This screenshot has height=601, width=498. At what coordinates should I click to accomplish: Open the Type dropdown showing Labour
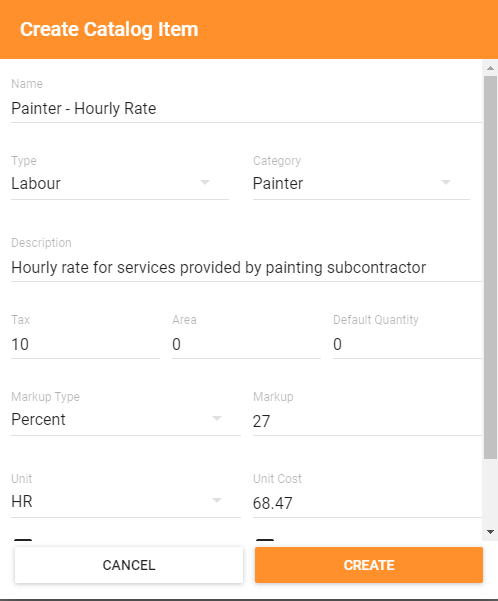click(120, 184)
